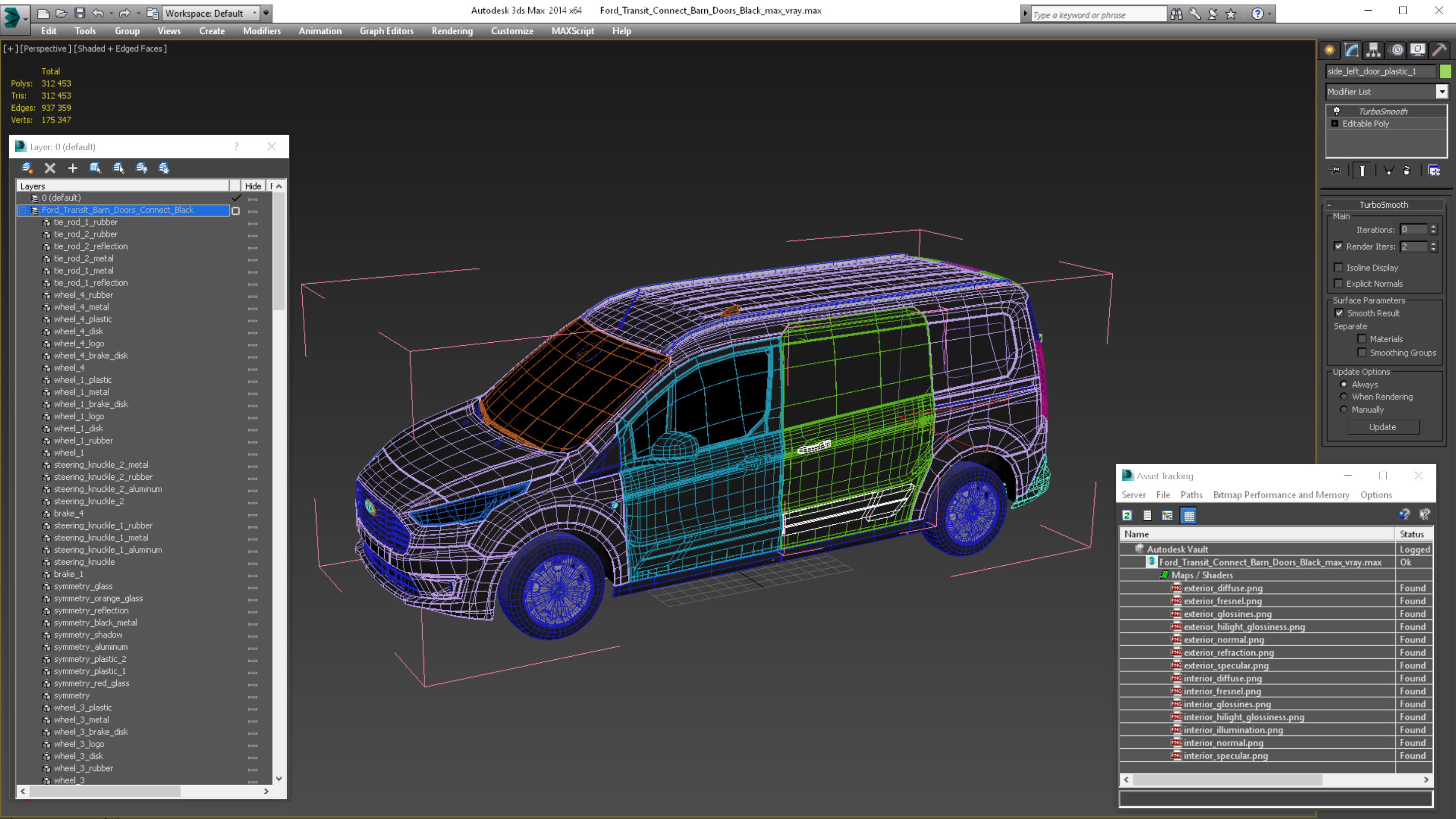Open the Motion panel wheel tab
Image resolution: width=1456 pixels, height=819 pixels.
point(1396,51)
